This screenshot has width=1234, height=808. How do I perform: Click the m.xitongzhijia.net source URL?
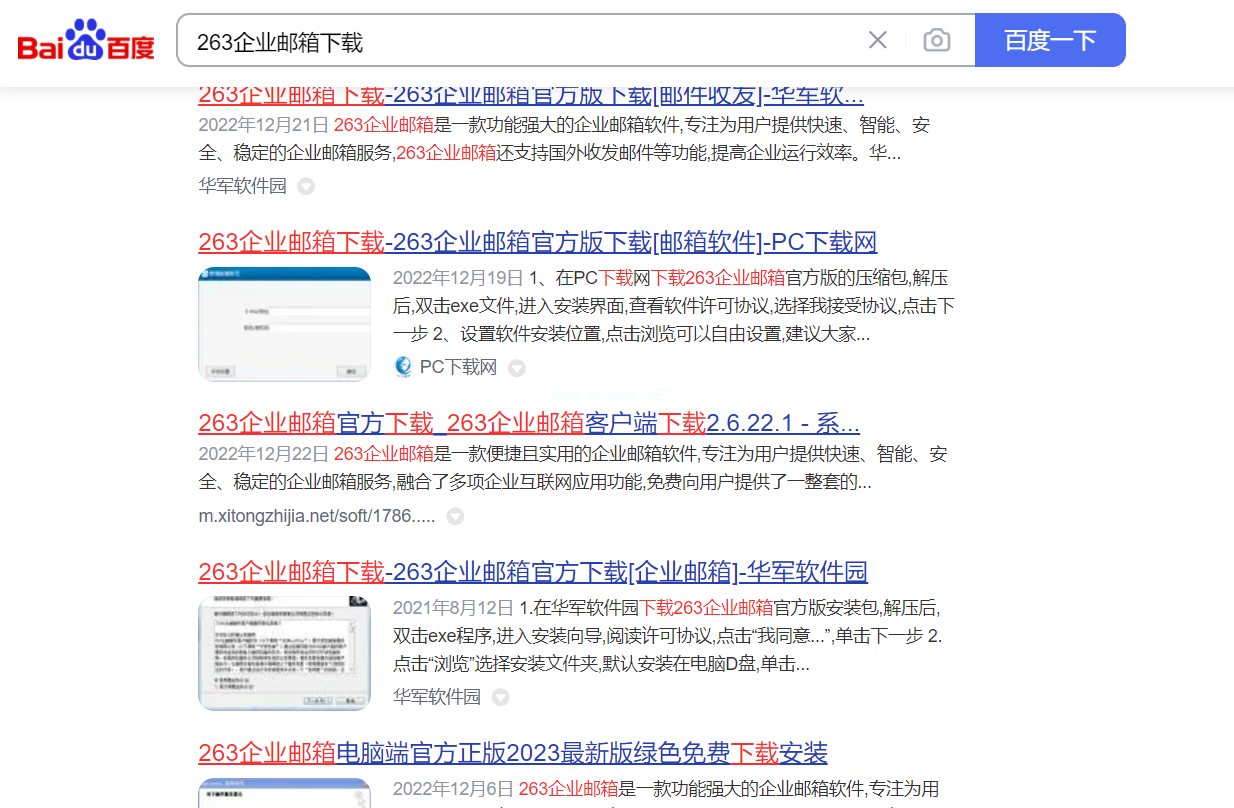pyautogui.click(x=316, y=516)
